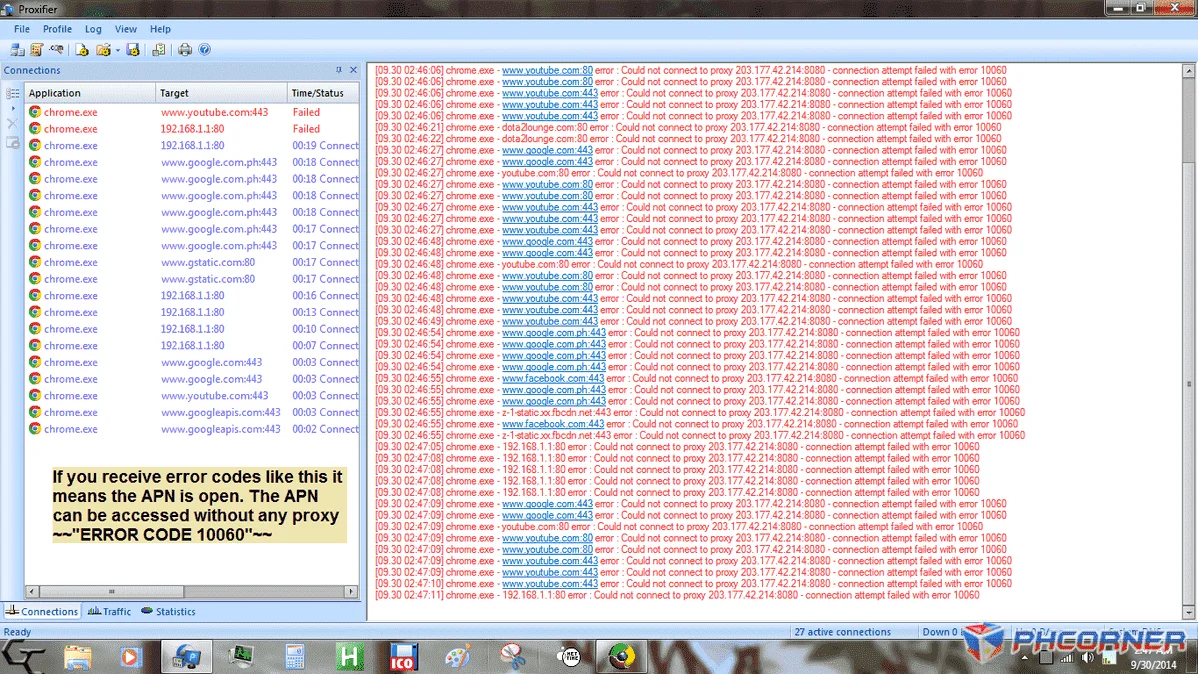The height and width of the screenshot is (674, 1198).
Task: Select www.googleapis.com:443 row at 00:02
Action: click(192, 429)
